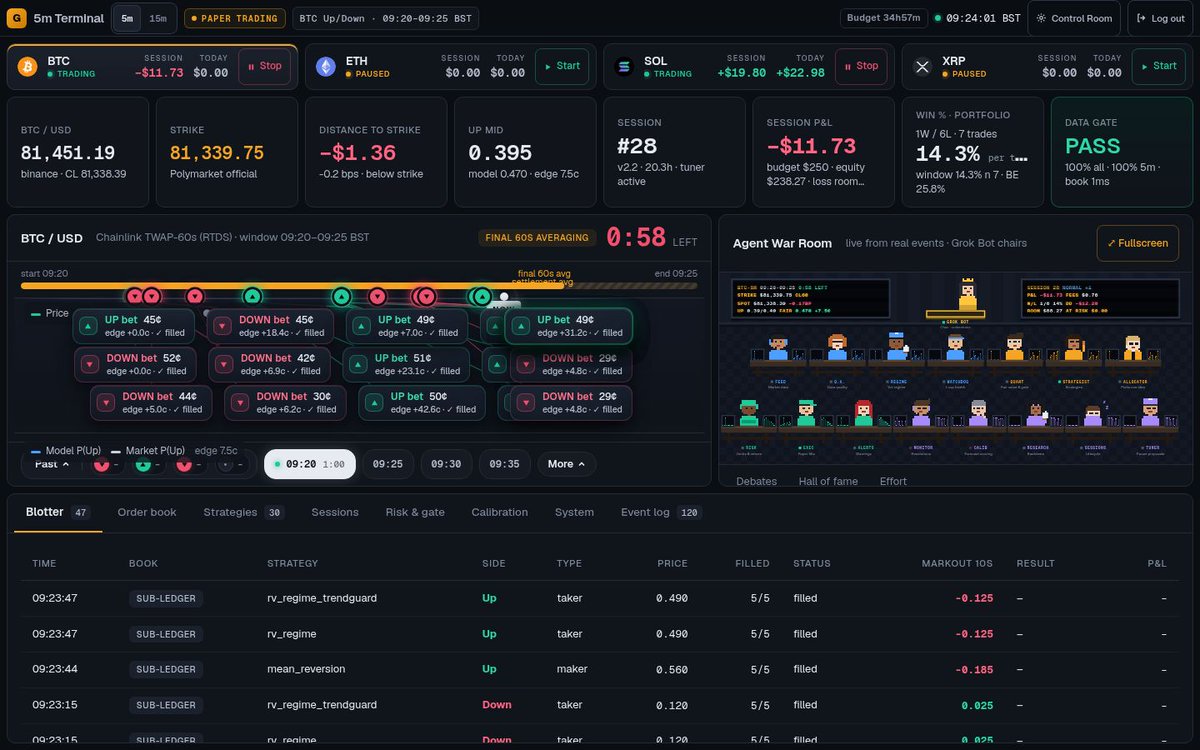
Task: Select the Quant agent avatar
Action: [1014, 348]
